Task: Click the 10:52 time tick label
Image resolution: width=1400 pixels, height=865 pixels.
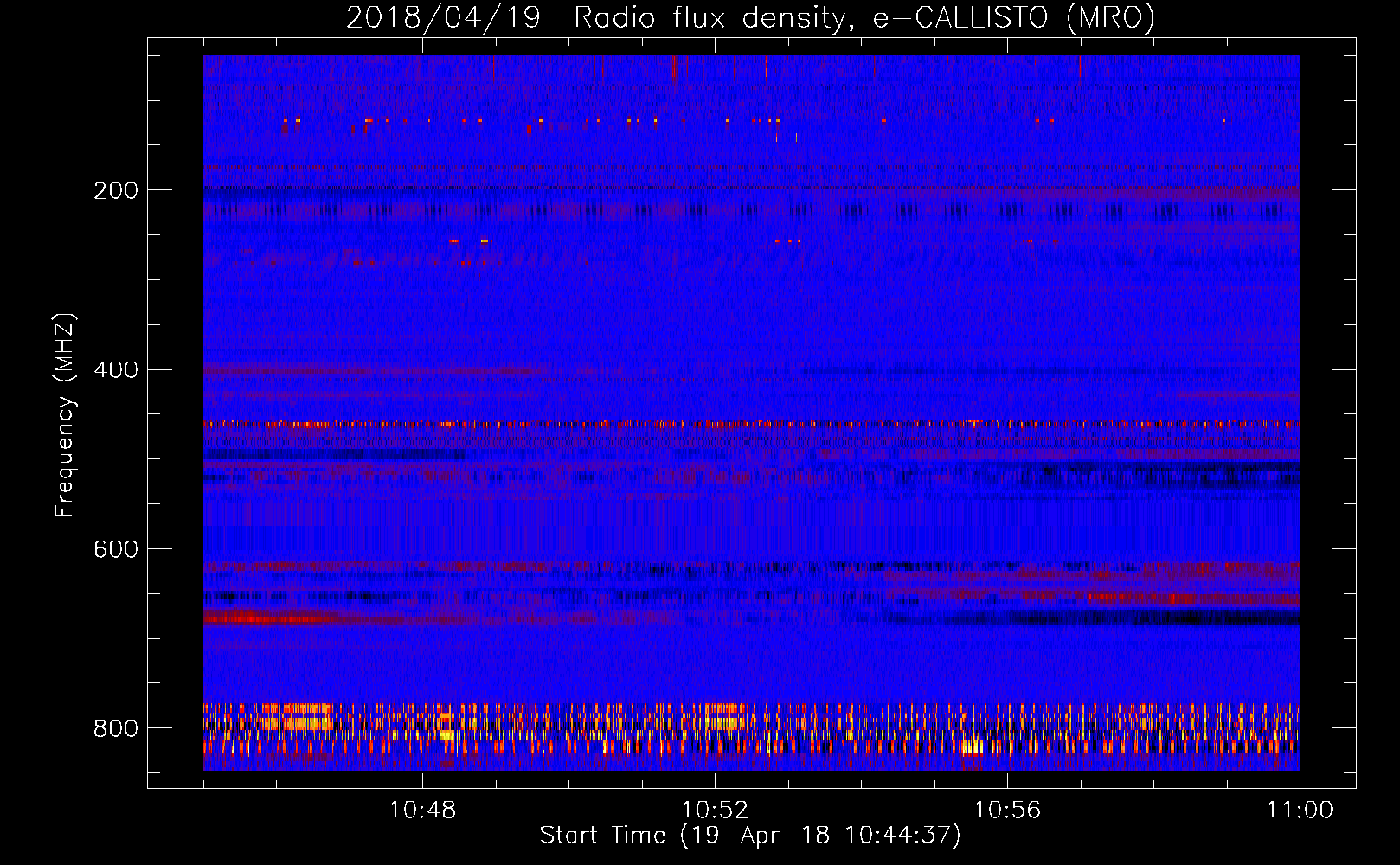Action: (715, 811)
